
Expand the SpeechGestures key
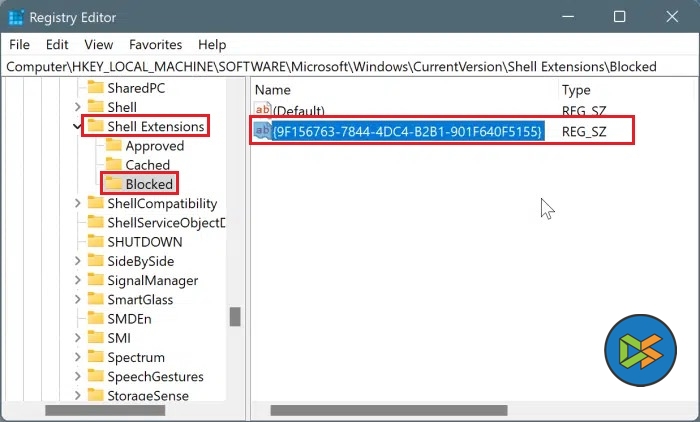[78, 376]
